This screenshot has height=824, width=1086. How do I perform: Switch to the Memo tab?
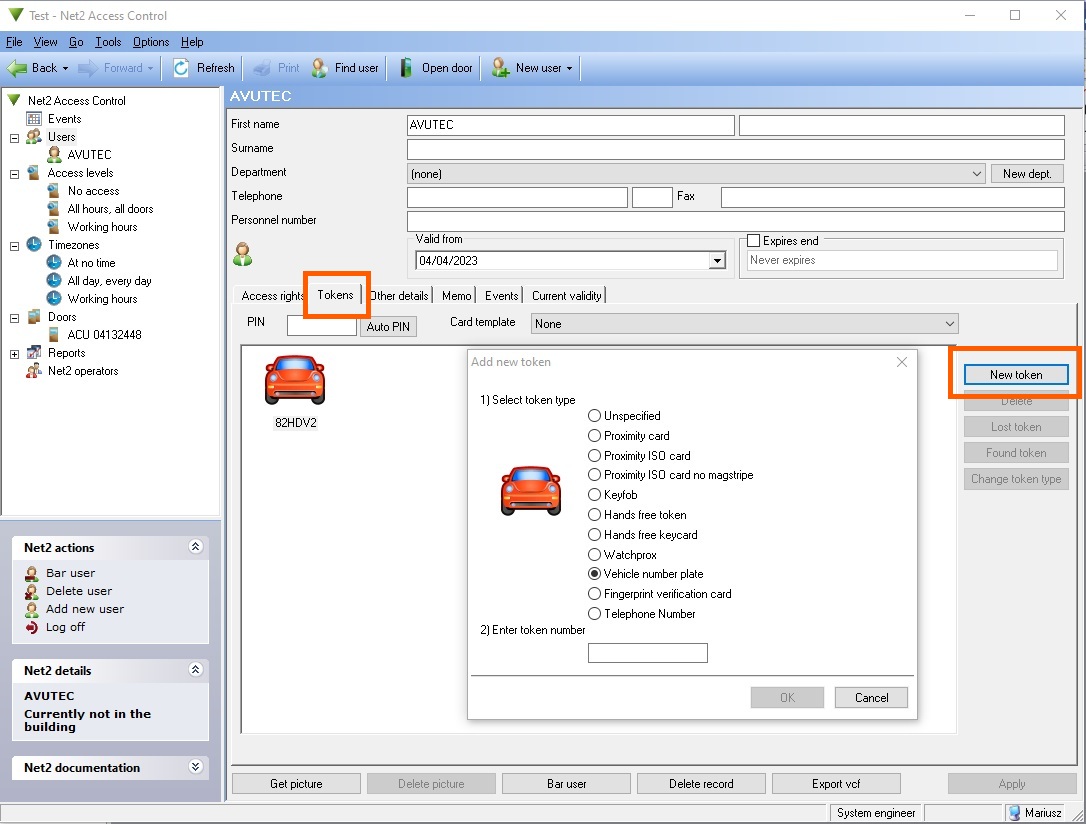point(456,296)
